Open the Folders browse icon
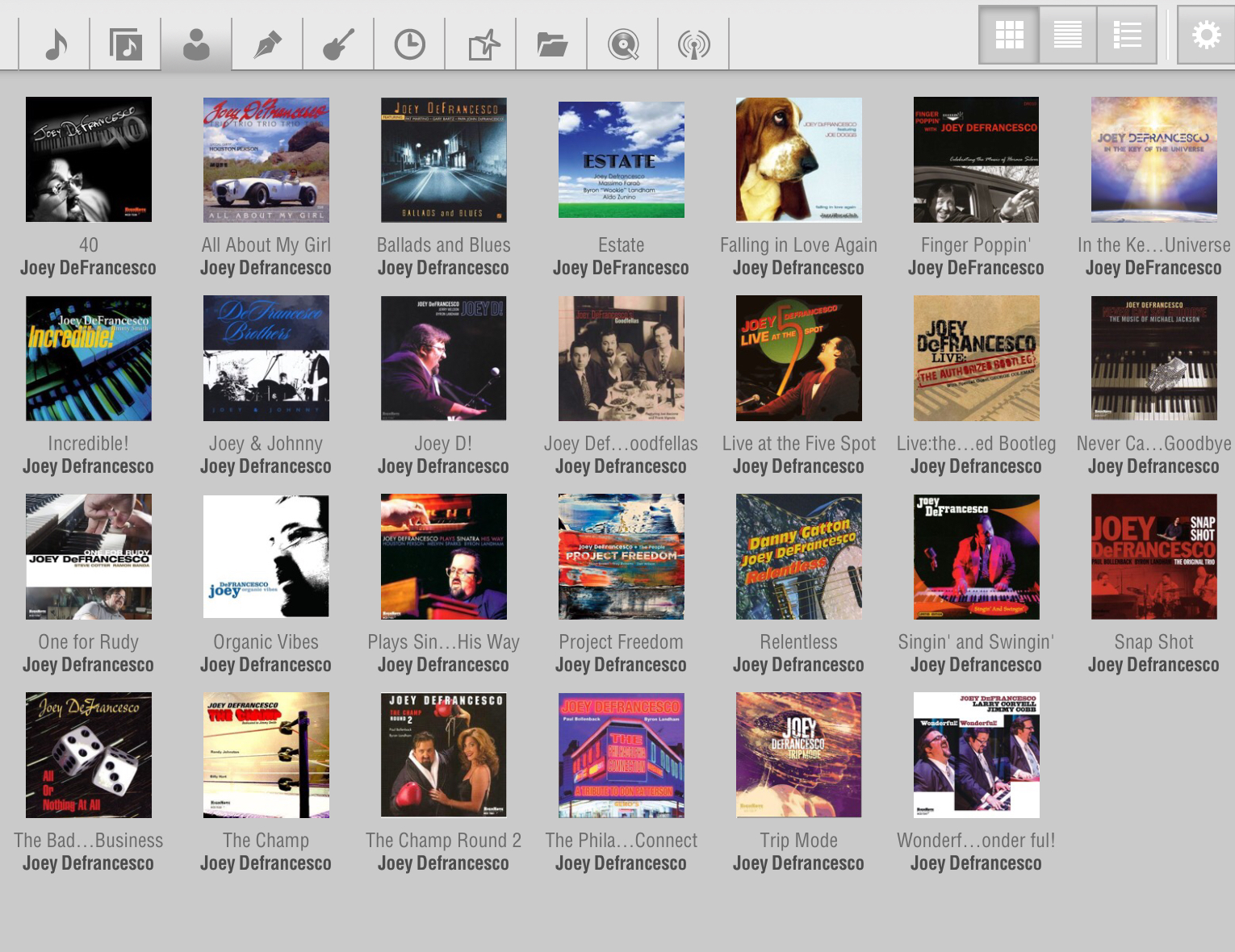1235x952 pixels. [x=552, y=44]
